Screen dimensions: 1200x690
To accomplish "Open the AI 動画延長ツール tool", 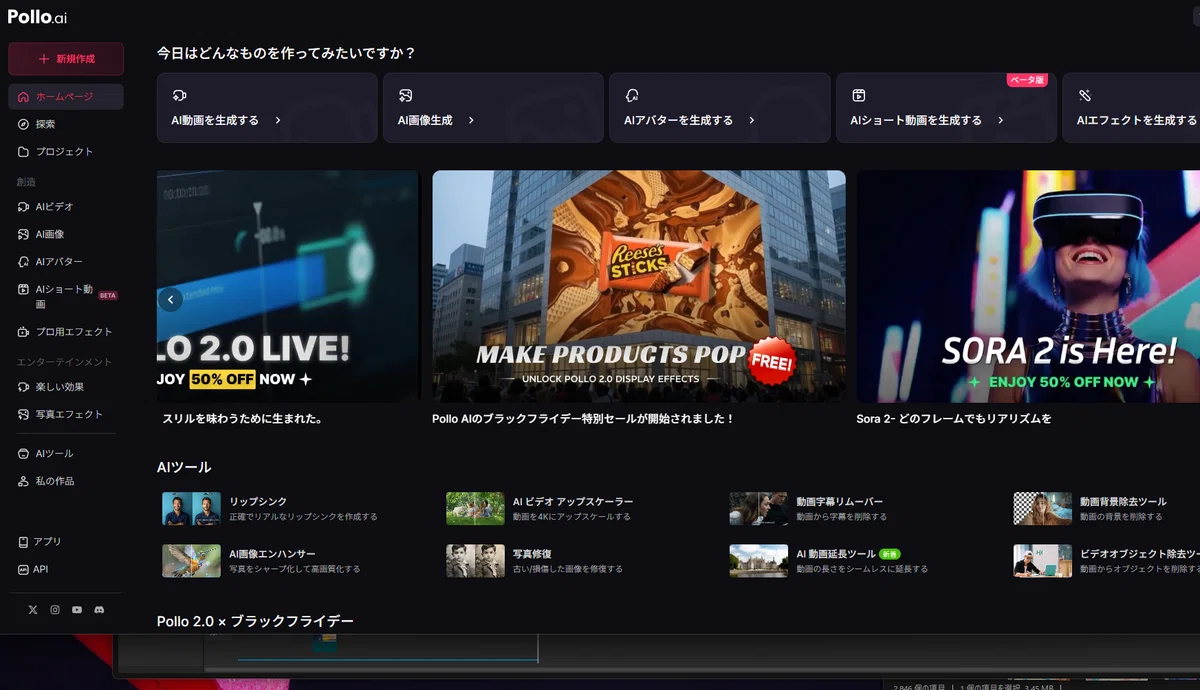I will point(829,560).
